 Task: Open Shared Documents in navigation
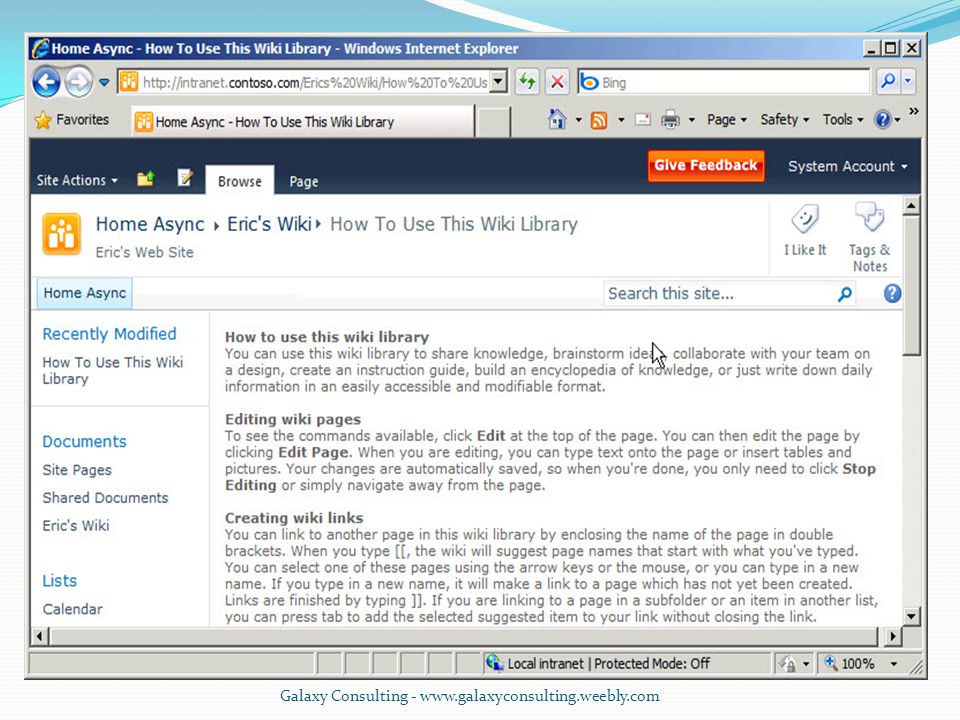[x=105, y=498]
